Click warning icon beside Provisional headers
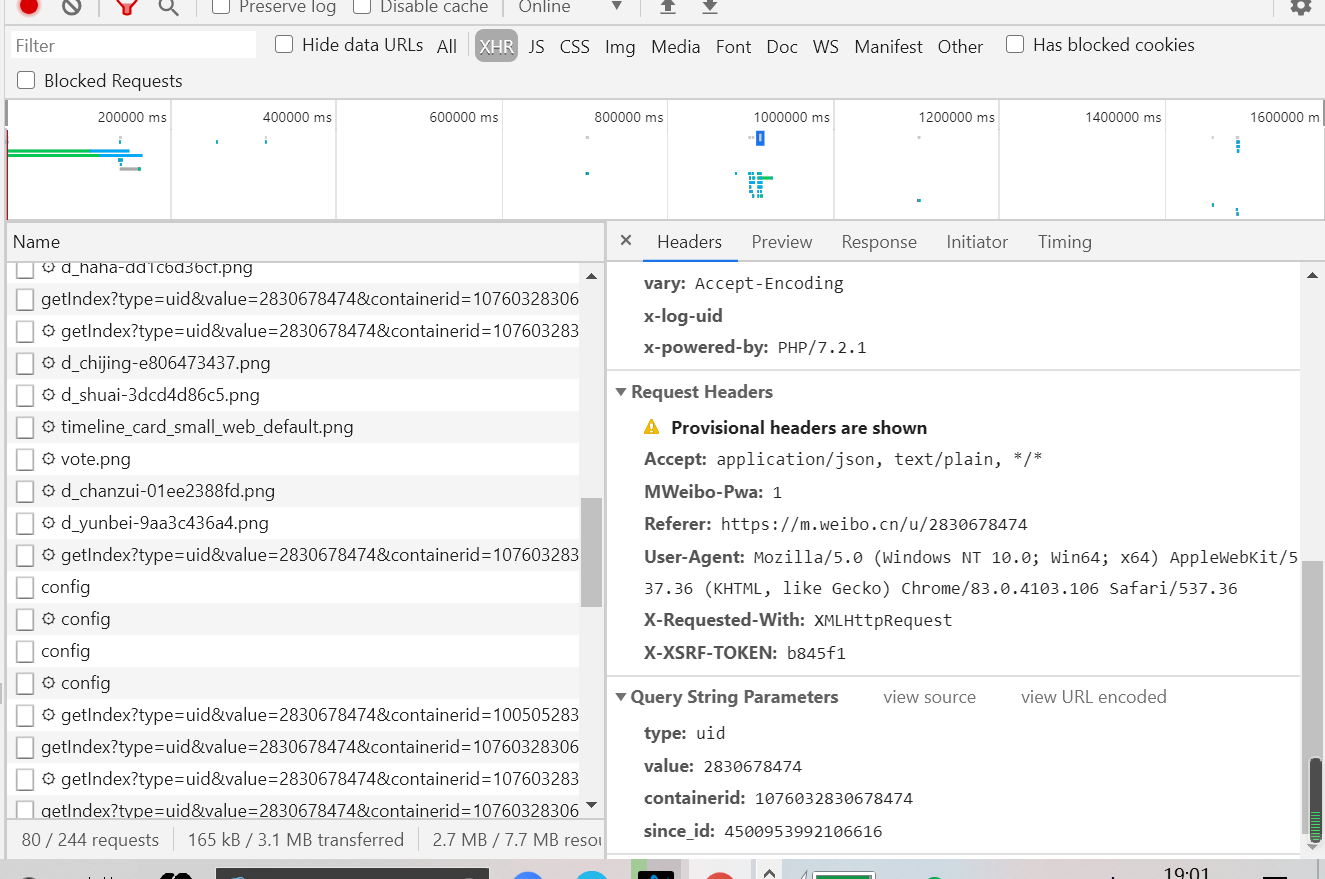 652,427
